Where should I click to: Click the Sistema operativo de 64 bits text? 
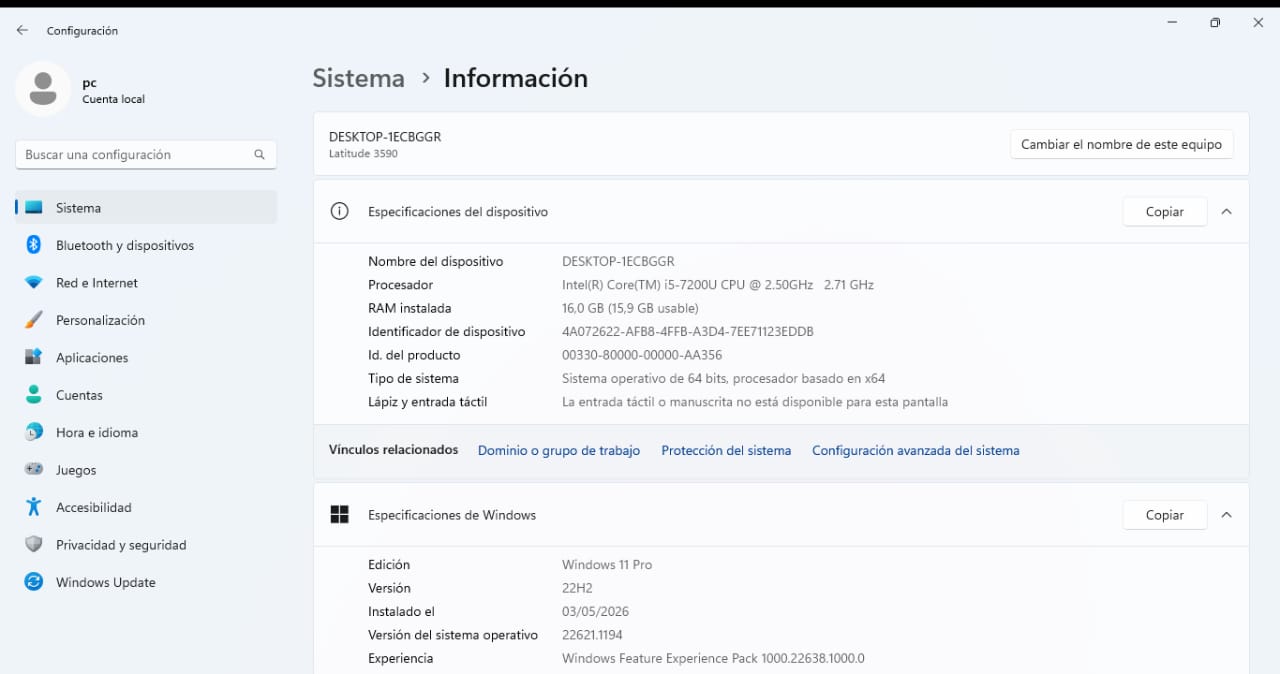point(723,379)
